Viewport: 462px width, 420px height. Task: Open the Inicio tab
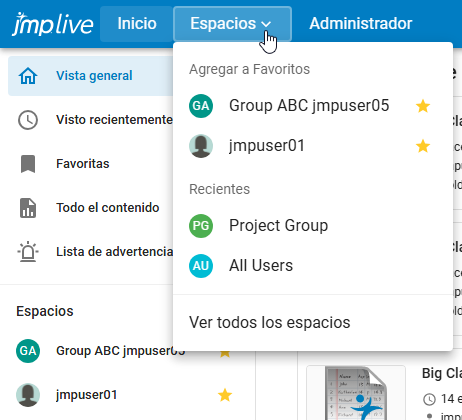pyautogui.click(x=137, y=24)
